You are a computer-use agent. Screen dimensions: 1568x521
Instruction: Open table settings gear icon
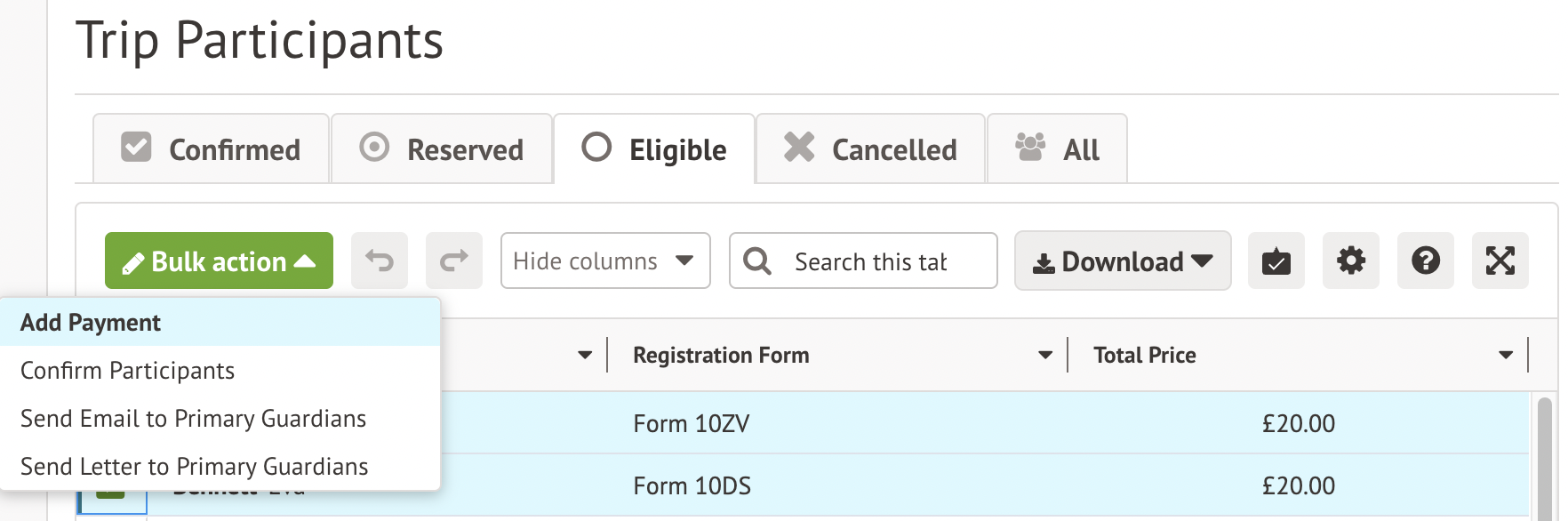coord(1351,260)
